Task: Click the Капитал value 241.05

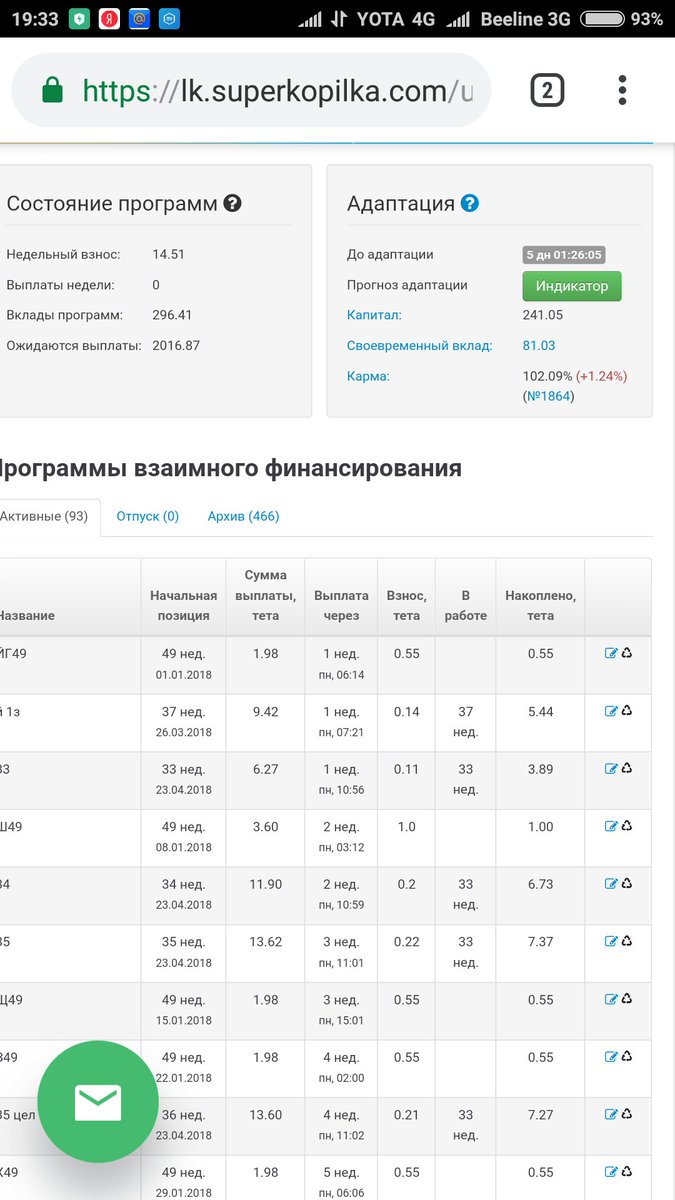Action: click(543, 315)
